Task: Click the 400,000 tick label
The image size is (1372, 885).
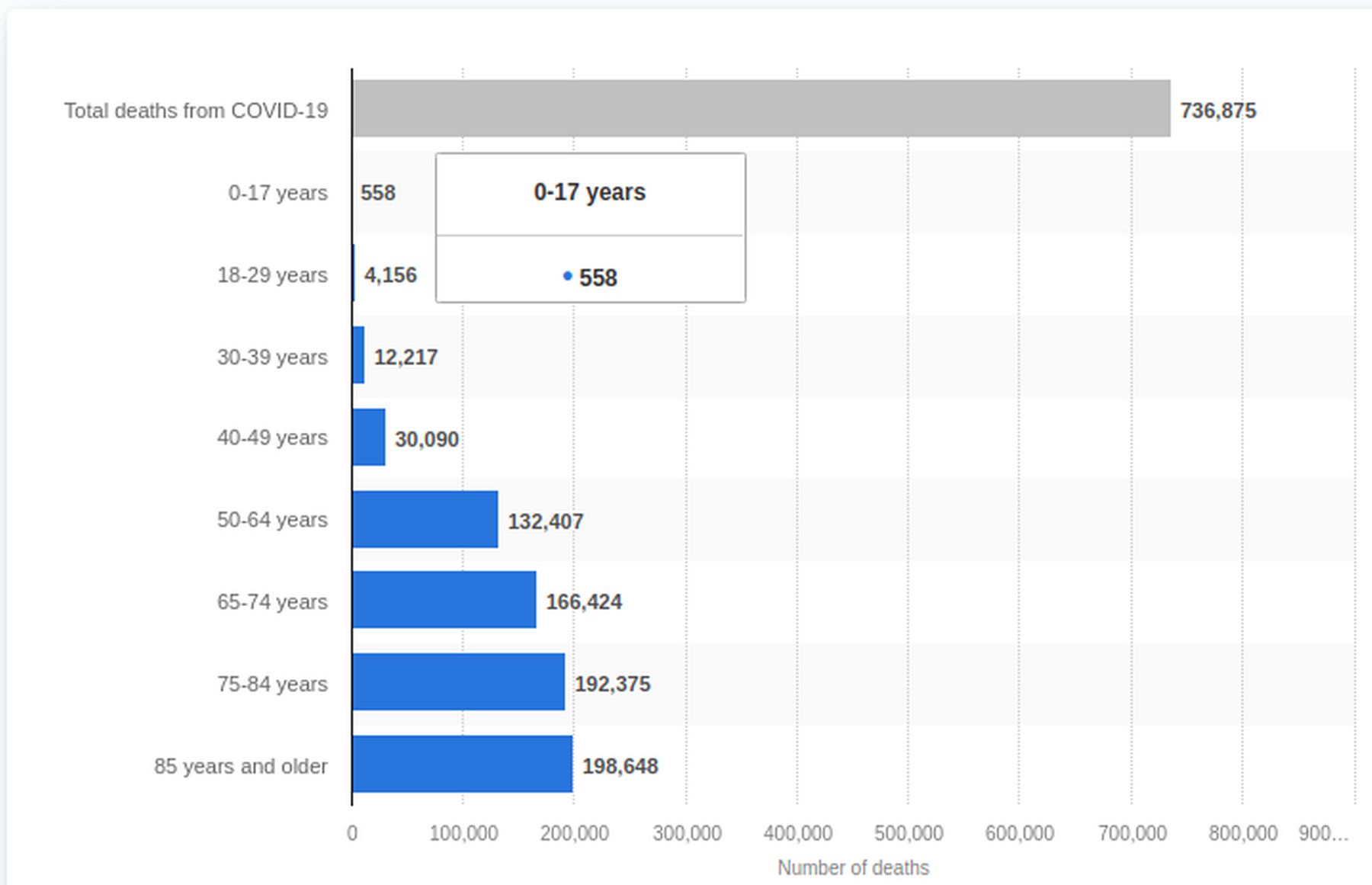Action: [798, 833]
